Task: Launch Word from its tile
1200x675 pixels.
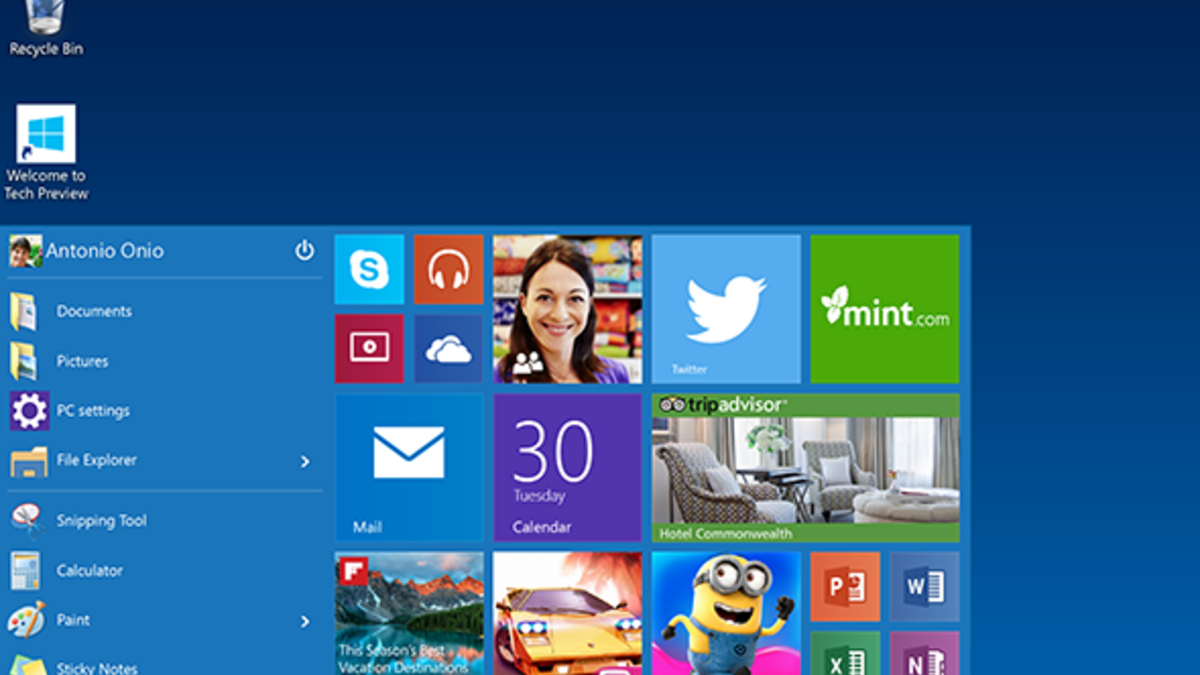Action: pos(925,586)
